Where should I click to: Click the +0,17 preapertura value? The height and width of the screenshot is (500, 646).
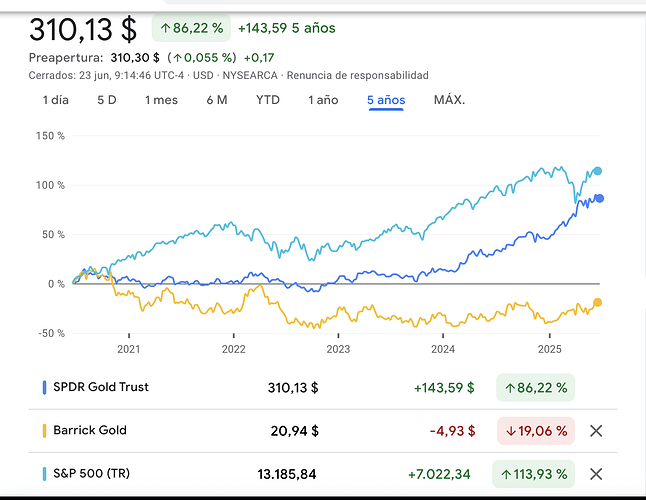[x=259, y=58]
